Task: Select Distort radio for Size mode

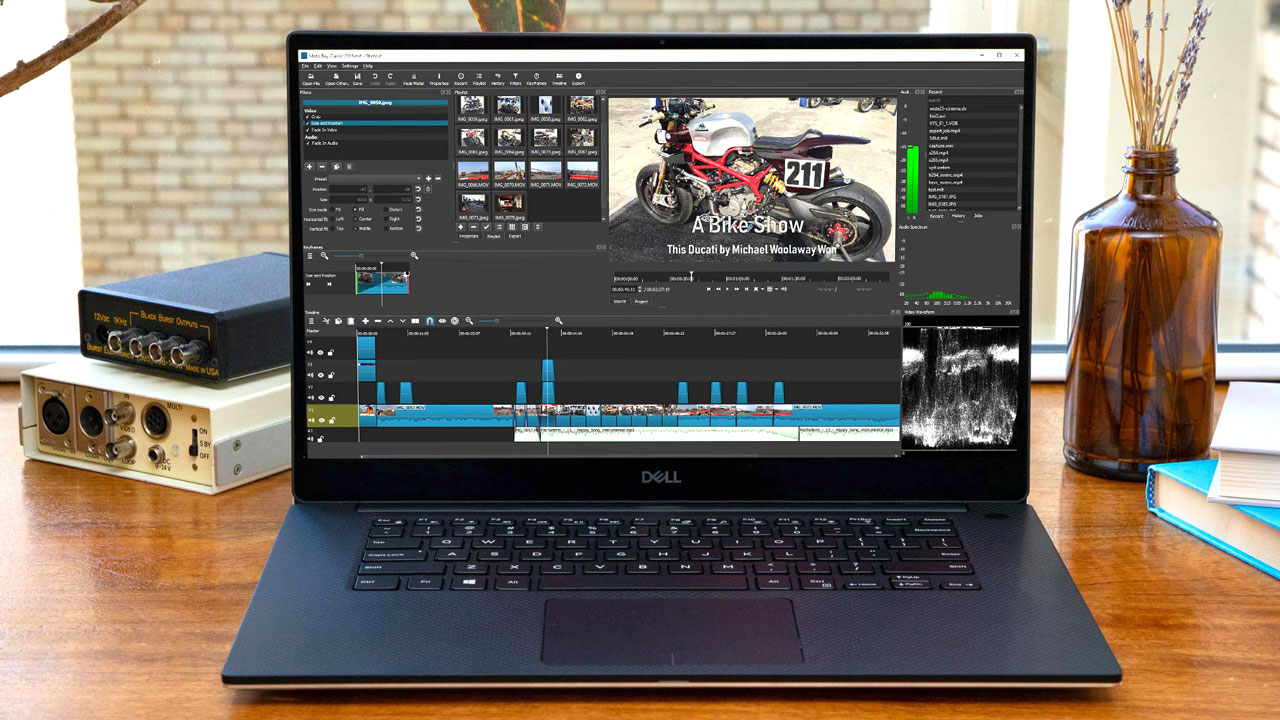Action: tap(386, 209)
